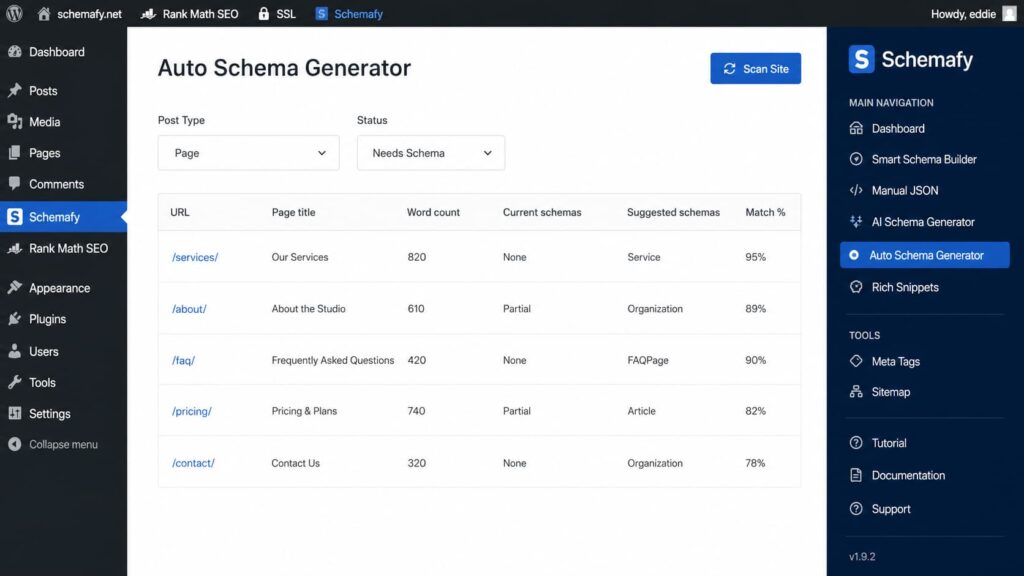The height and width of the screenshot is (576, 1024).
Task: Click the FAQPage suggested schema cell
Action: (648, 360)
